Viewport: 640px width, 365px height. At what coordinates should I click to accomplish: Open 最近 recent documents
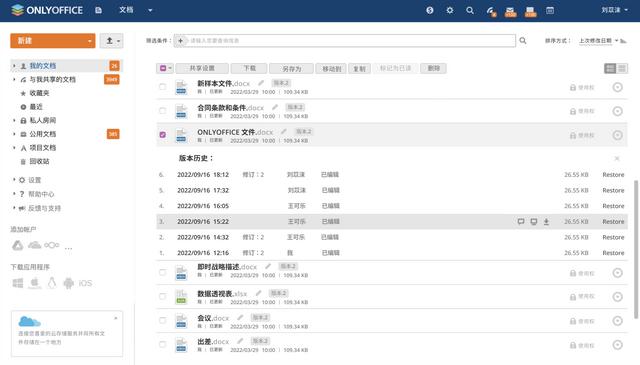[36, 107]
